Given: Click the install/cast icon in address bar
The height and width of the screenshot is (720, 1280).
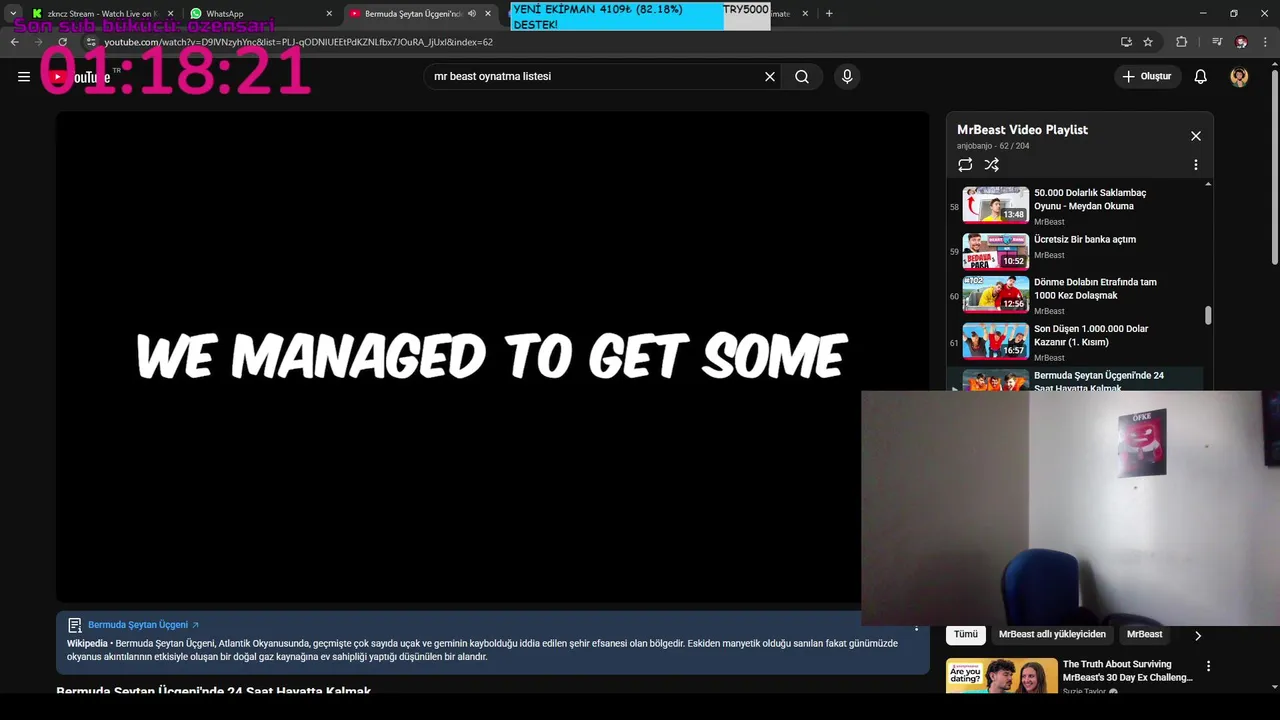Looking at the screenshot, I should (1126, 42).
